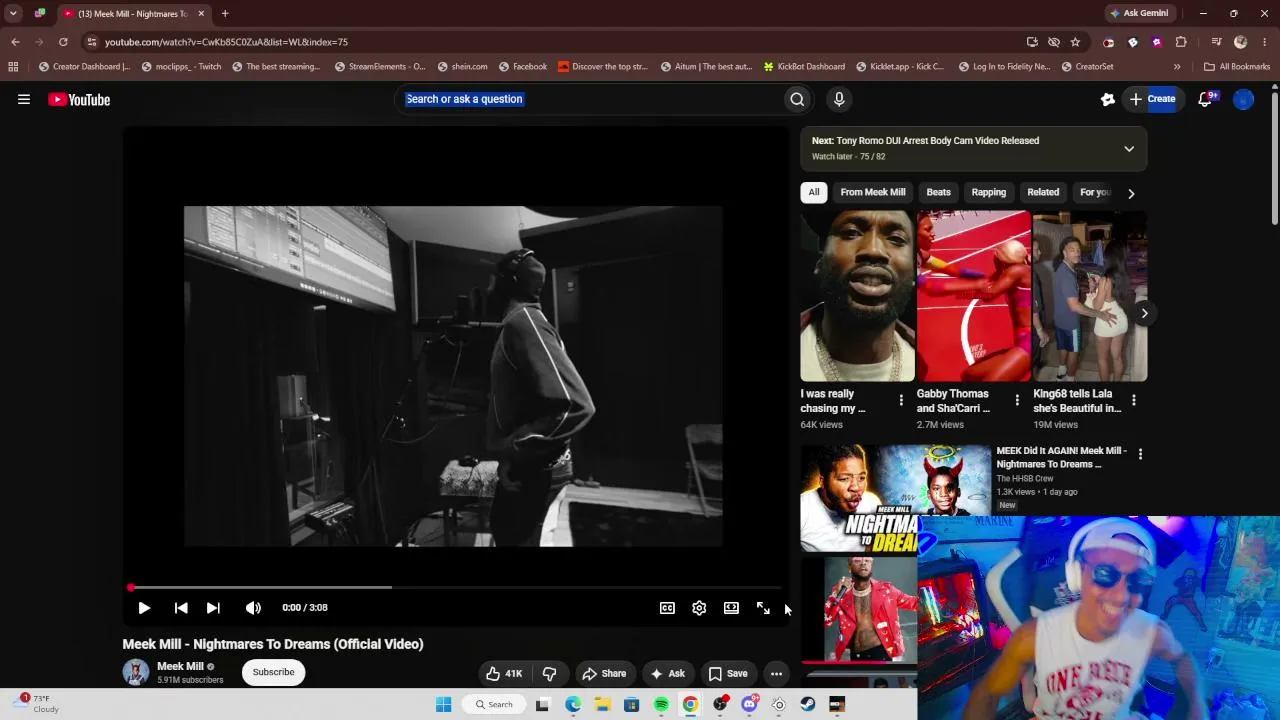The height and width of the screenshot is (720, 1280).
Task: Open the Gabby Thomas and Sha'Carri Short
Action: [x=974, y=296]
